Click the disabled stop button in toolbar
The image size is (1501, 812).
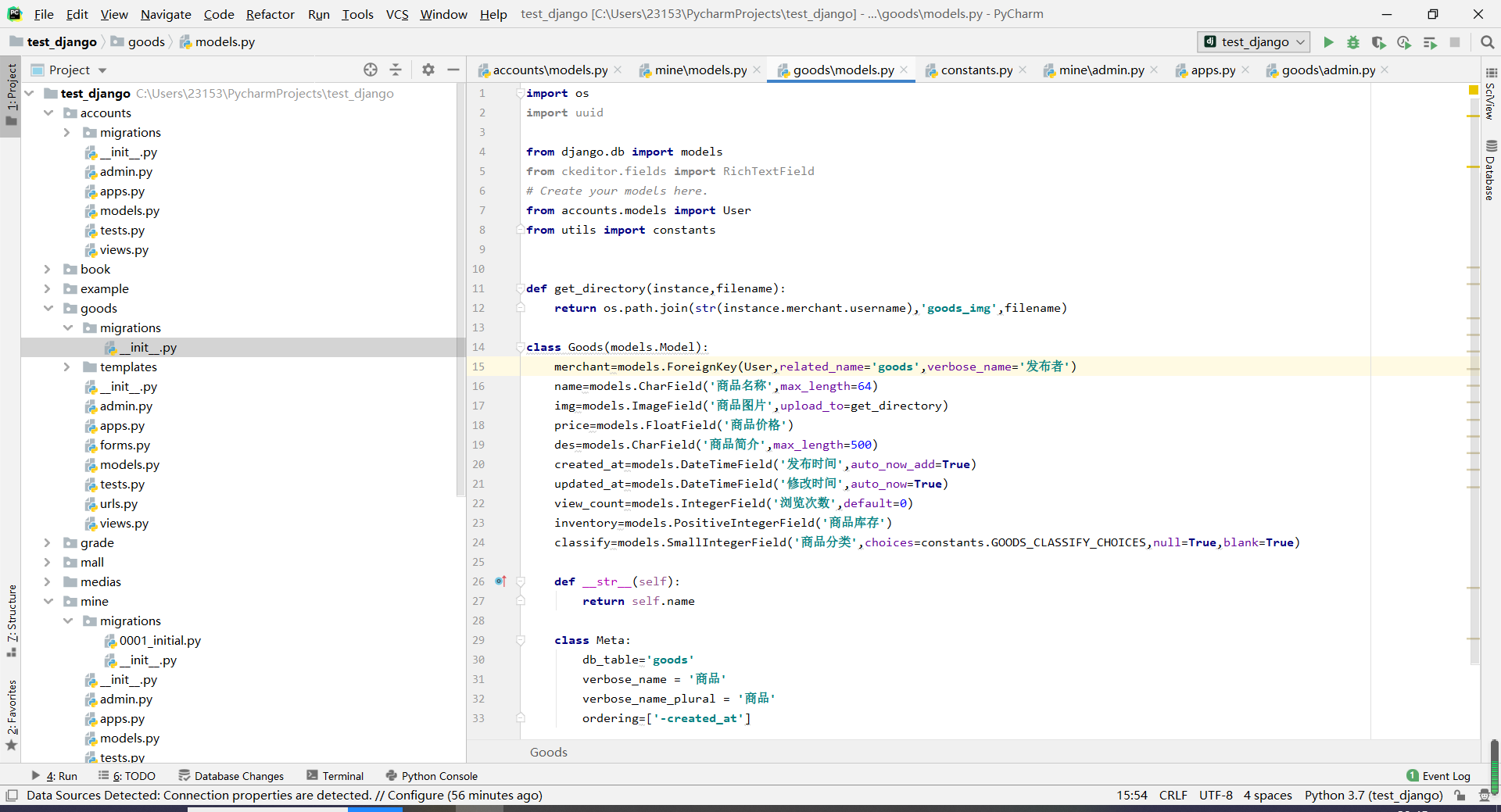(x=1455, y=42)
